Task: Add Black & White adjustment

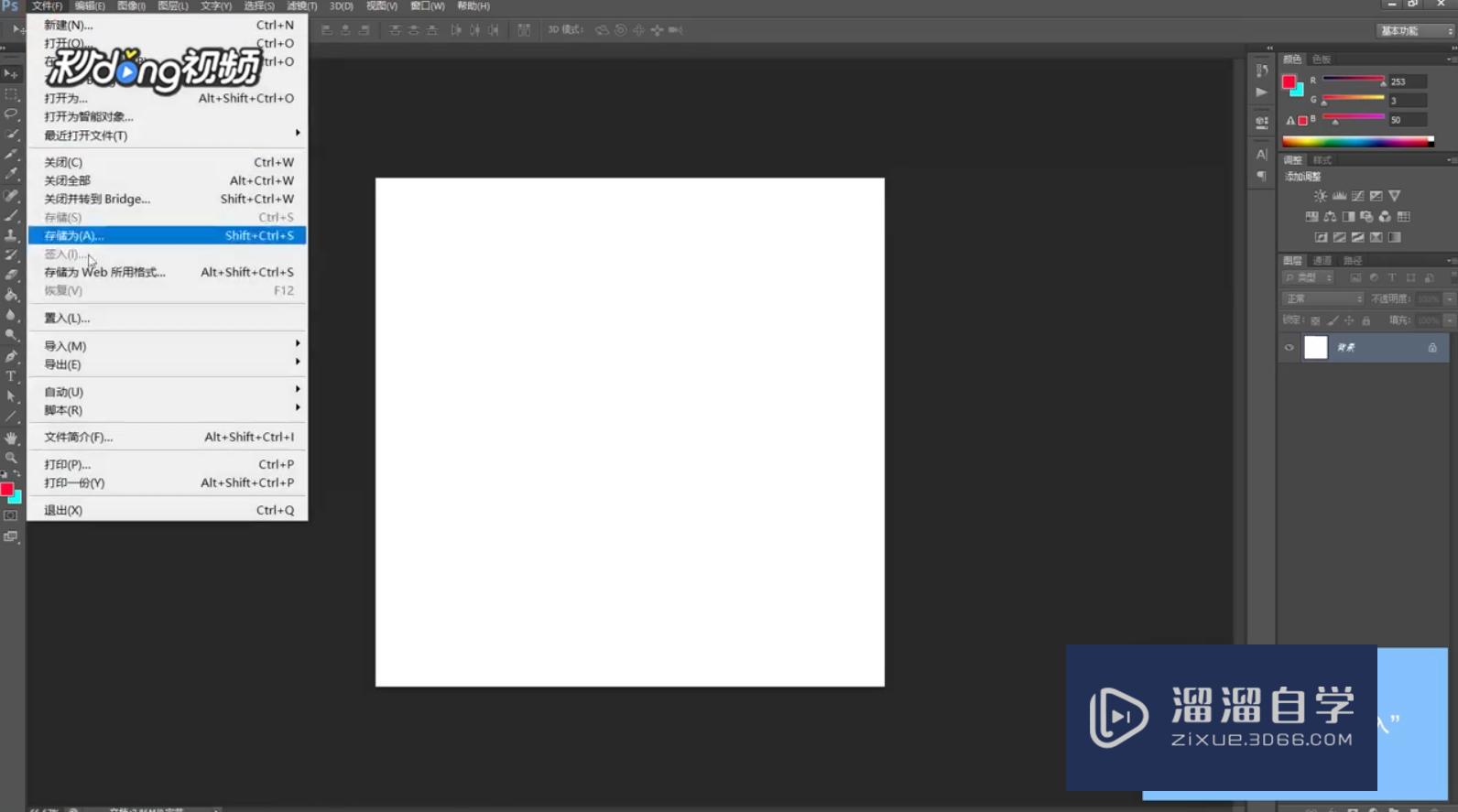Action: [x=1348, y=217]
